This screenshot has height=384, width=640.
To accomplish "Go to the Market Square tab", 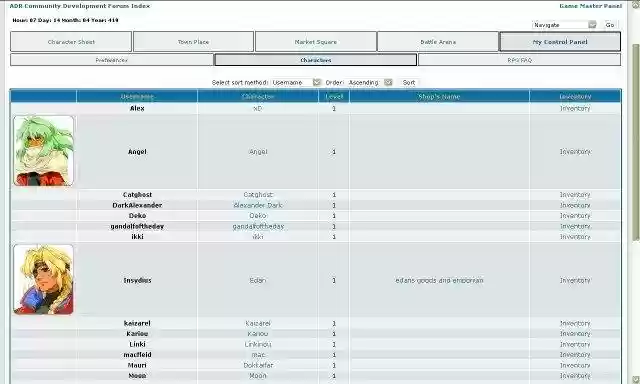I will tap(316, 42).
